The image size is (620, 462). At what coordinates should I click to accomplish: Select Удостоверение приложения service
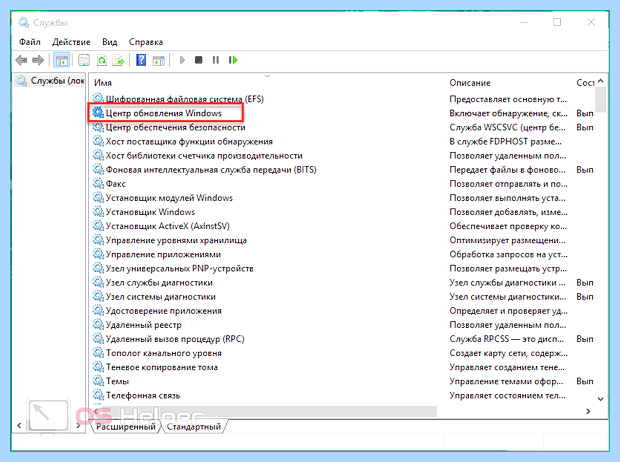click(x=164, y=311)
